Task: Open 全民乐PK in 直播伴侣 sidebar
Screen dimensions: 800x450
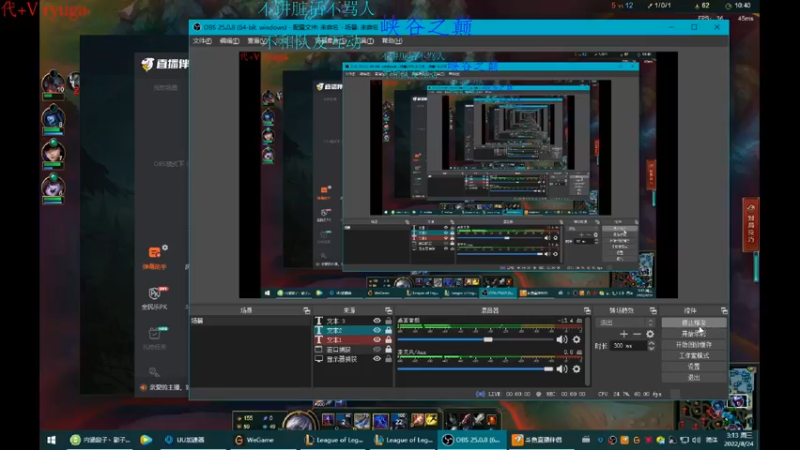Action: (x=155, y=298)
